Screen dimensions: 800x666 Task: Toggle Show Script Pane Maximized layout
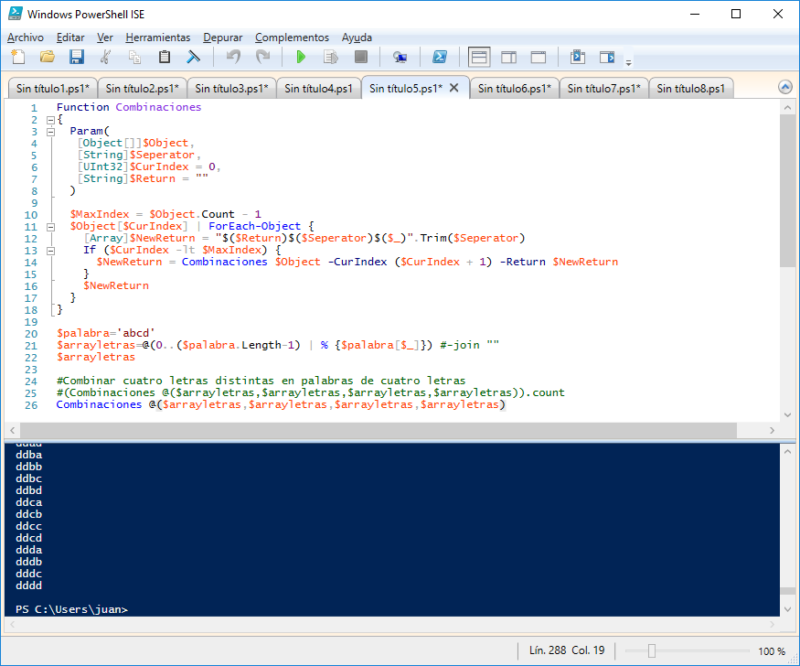click(536, 57)
